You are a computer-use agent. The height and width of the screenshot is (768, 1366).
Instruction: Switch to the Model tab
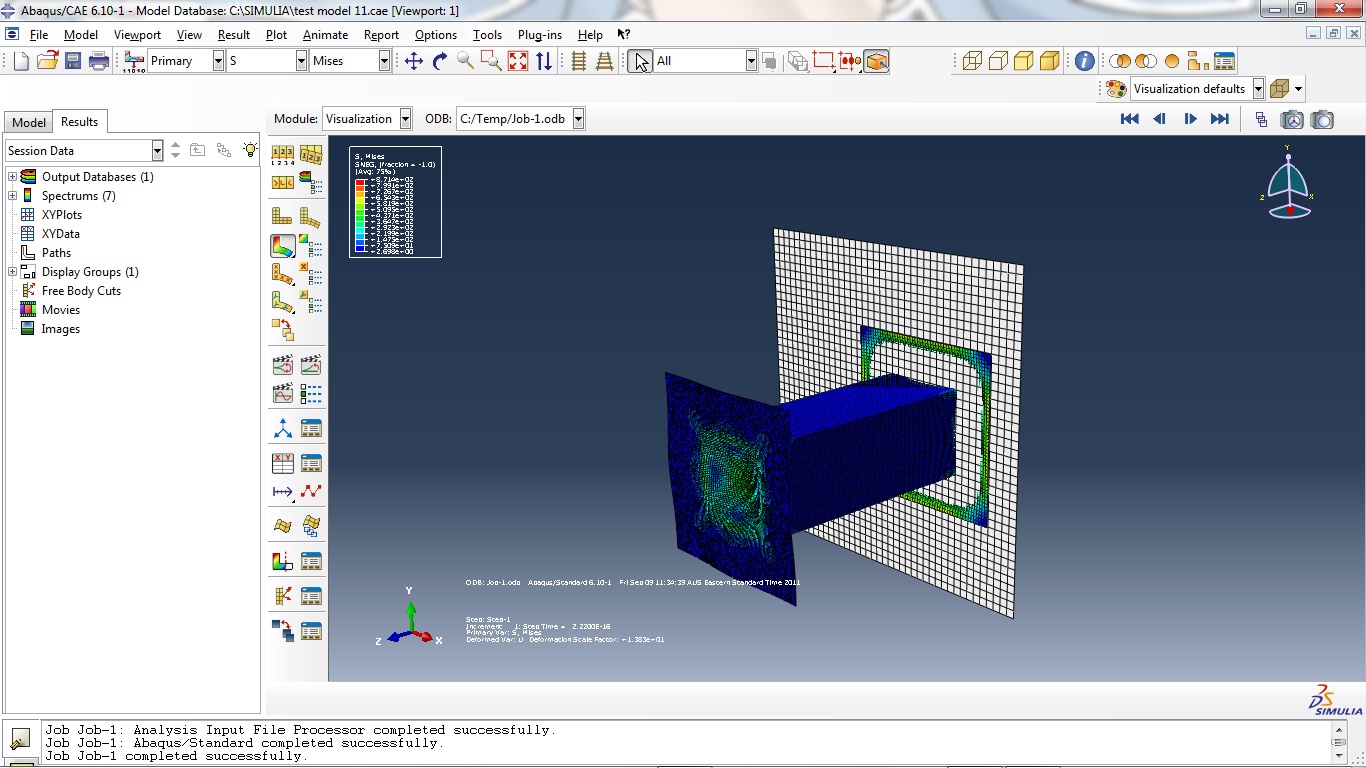click(28, 122)
